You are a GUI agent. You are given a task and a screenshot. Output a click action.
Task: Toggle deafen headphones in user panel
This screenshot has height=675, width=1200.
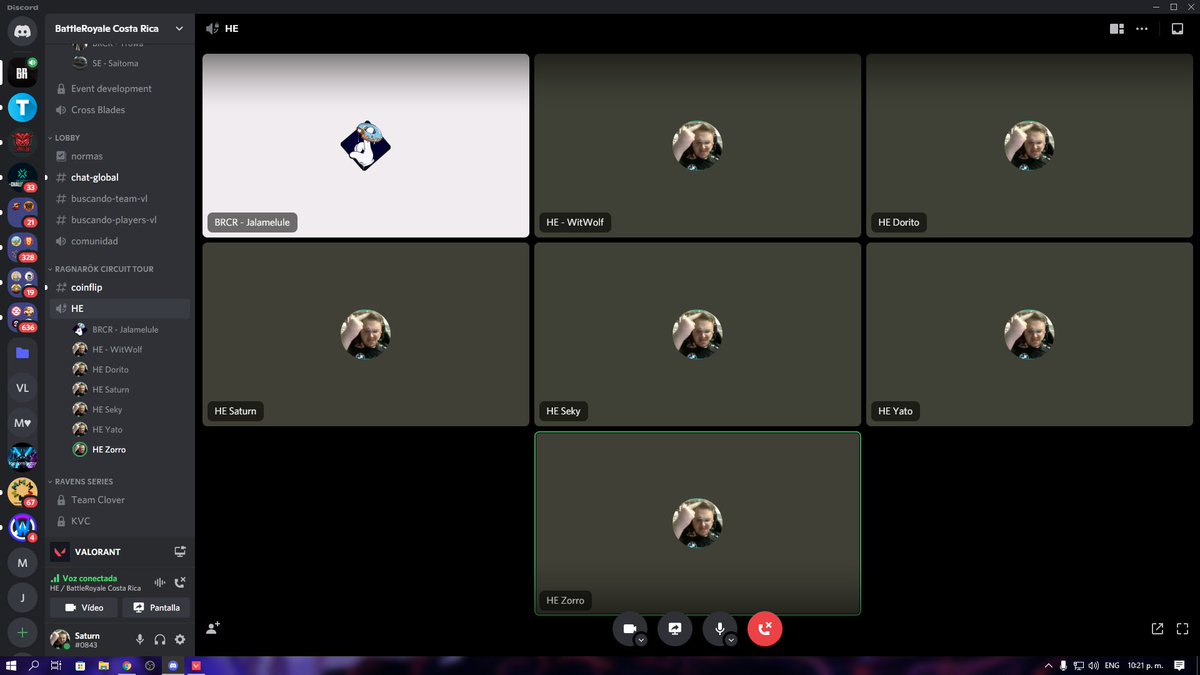(x=160, y=639)
